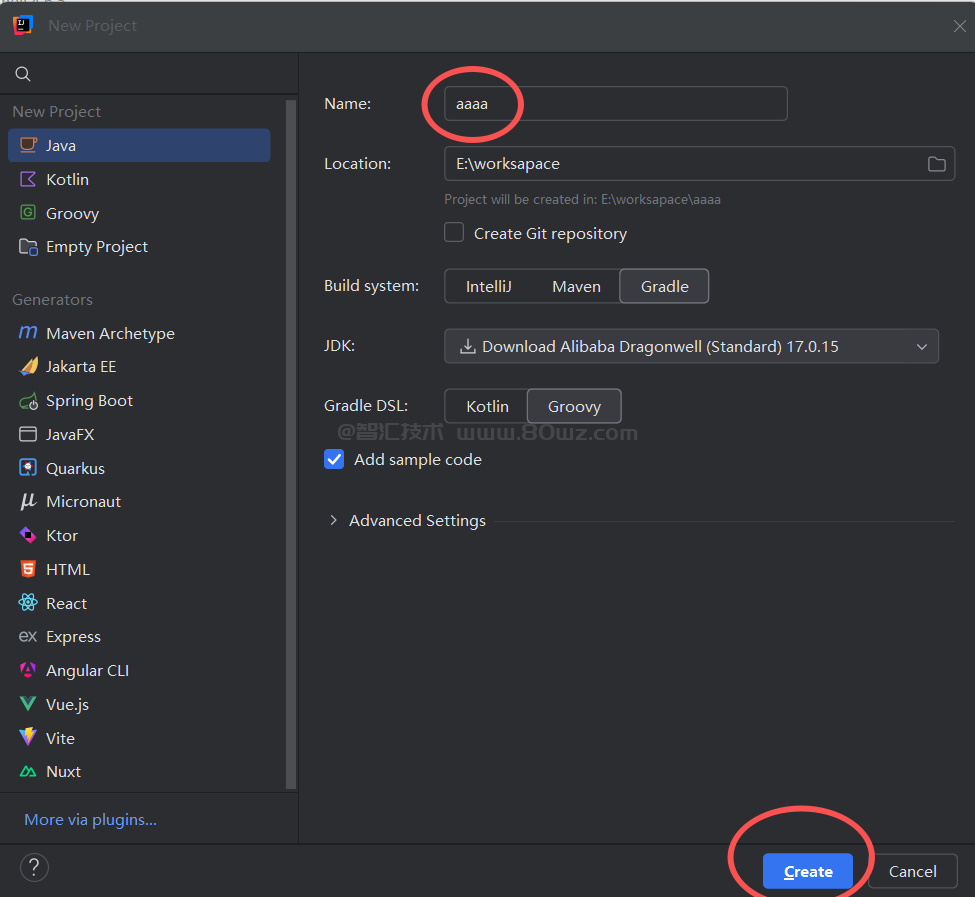
Task: Choose Gradle build system
Action: [665, 287]
